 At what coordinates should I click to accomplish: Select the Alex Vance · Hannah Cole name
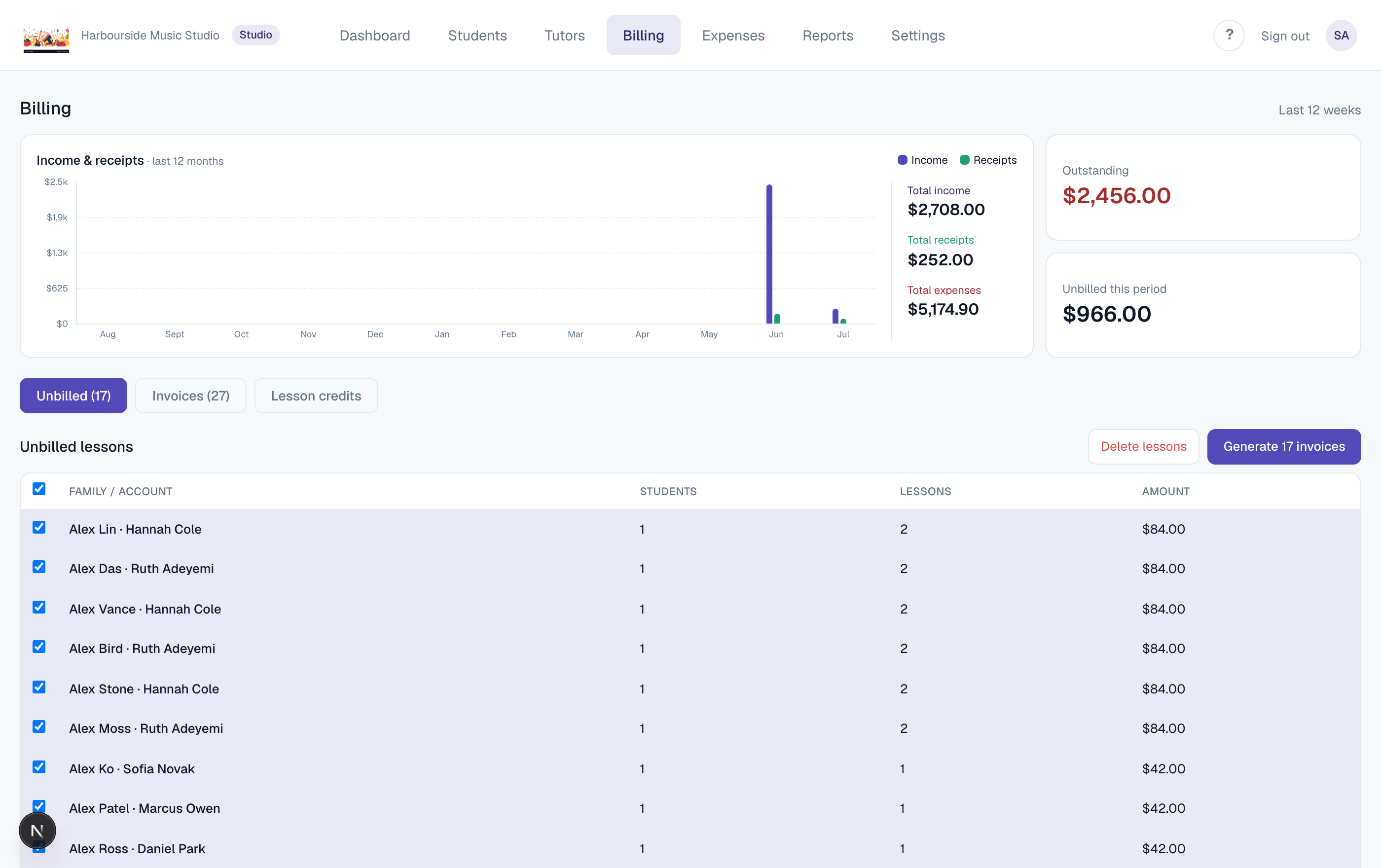(145, 609)
